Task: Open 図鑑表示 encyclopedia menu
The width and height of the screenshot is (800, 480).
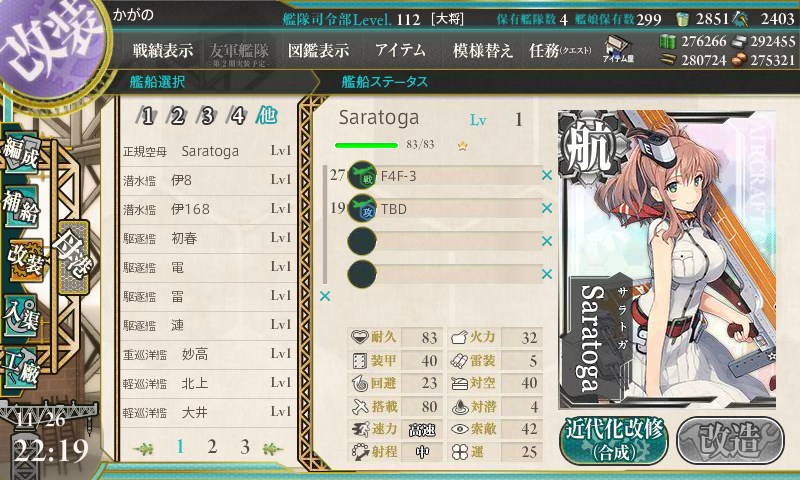Action: 318,50
